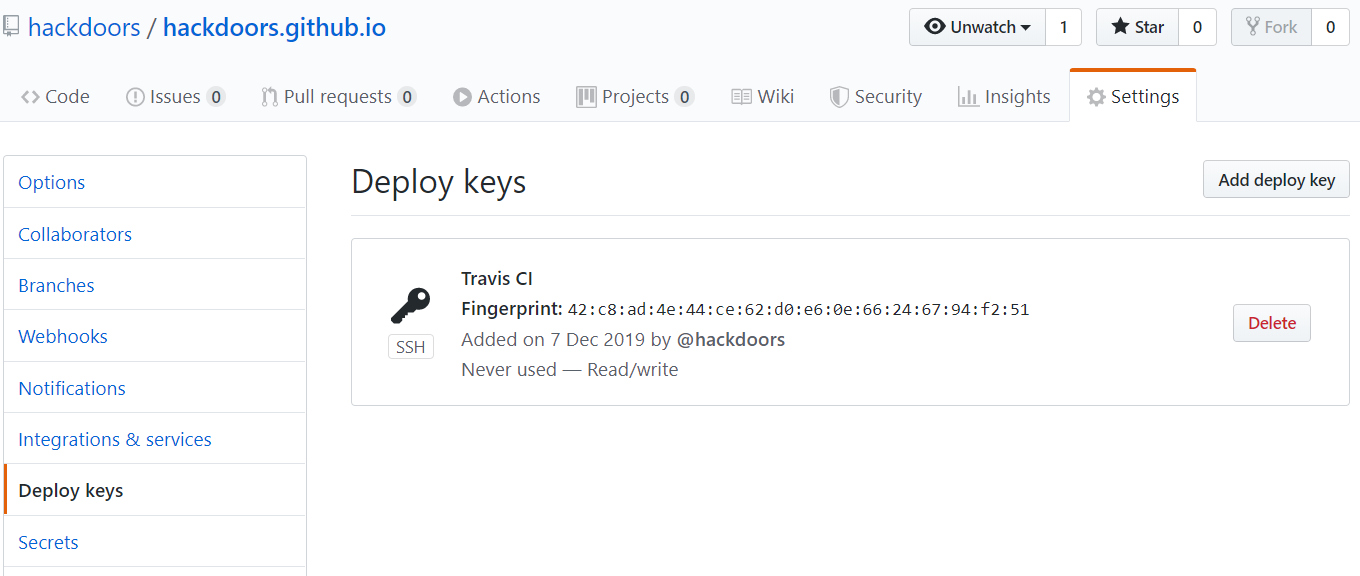Screen dimensions: 1360x576
Task: Open the Unwatch dropdown
Action: click(977, 27)
